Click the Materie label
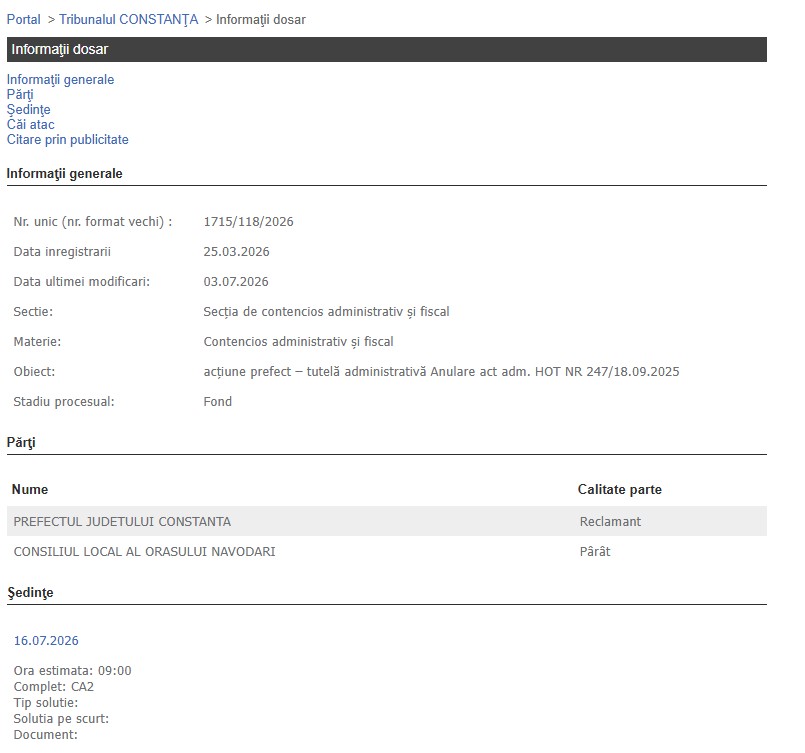 [x=37, y=342]
